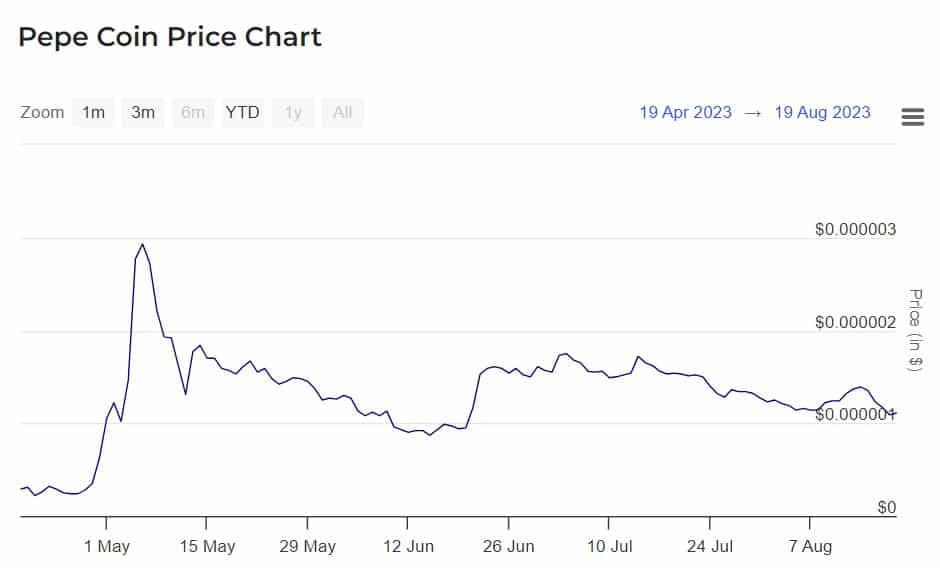
Task: Edit the end date 19 Aug 2023
Action: pos(822,113)
